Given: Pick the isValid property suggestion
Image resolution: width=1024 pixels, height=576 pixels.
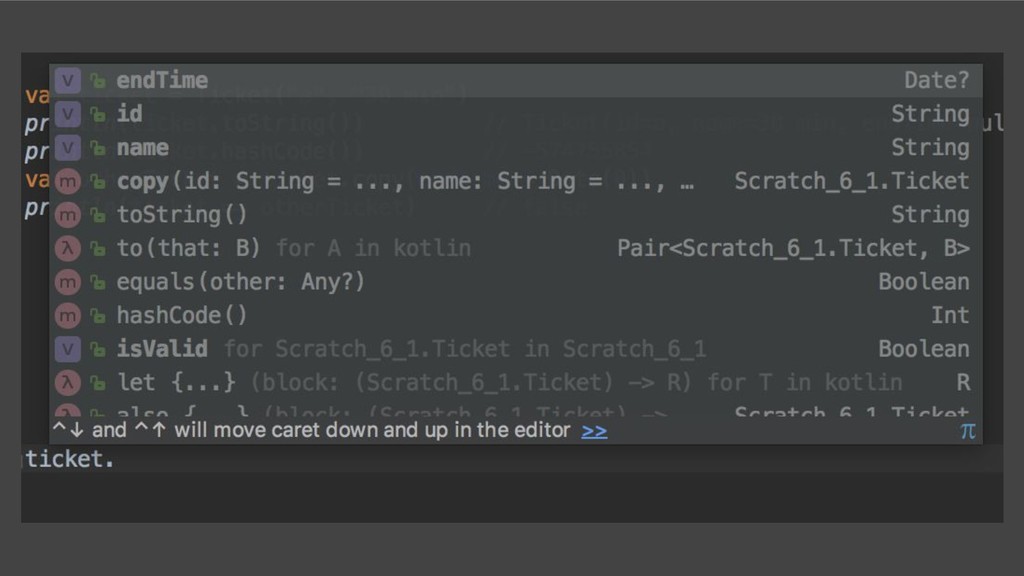Looking at the screenshot, I should tap(162, 349).
